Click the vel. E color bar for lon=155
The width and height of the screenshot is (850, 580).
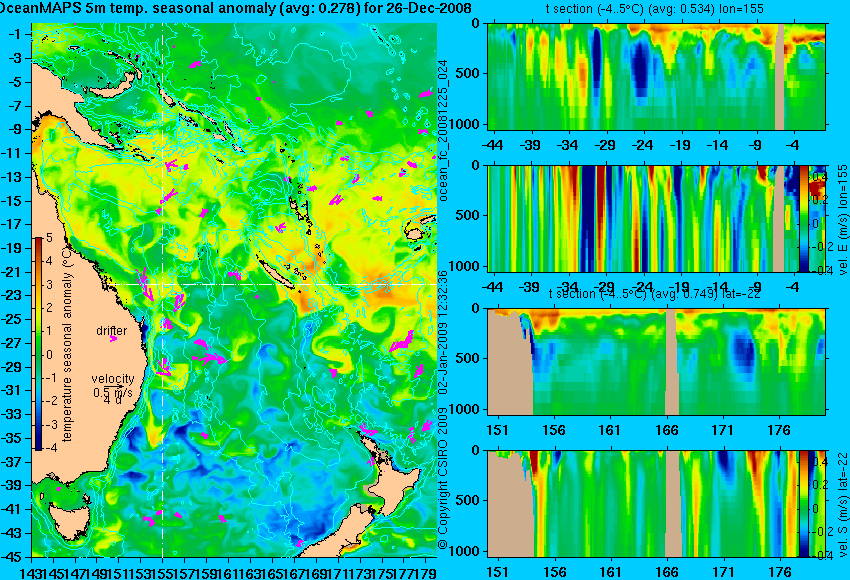pyautogui.click(x=804, y=218)
